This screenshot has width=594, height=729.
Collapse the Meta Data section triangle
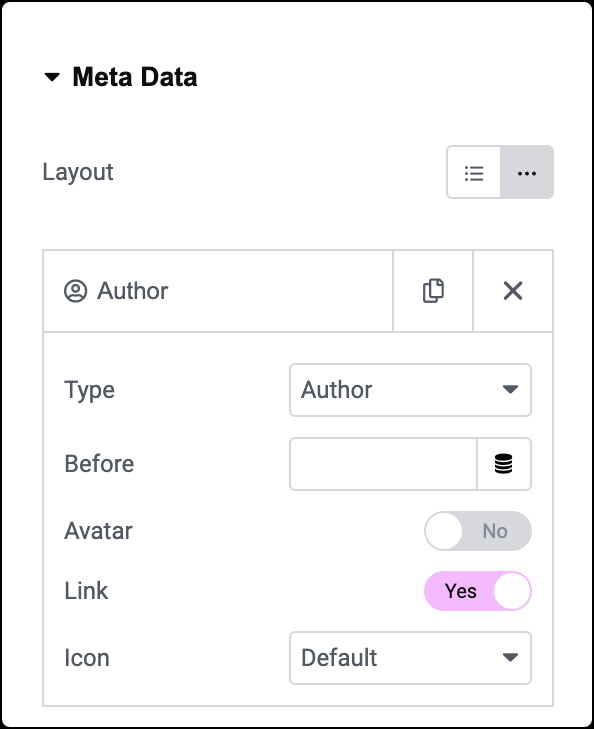[x=52, y=77]
